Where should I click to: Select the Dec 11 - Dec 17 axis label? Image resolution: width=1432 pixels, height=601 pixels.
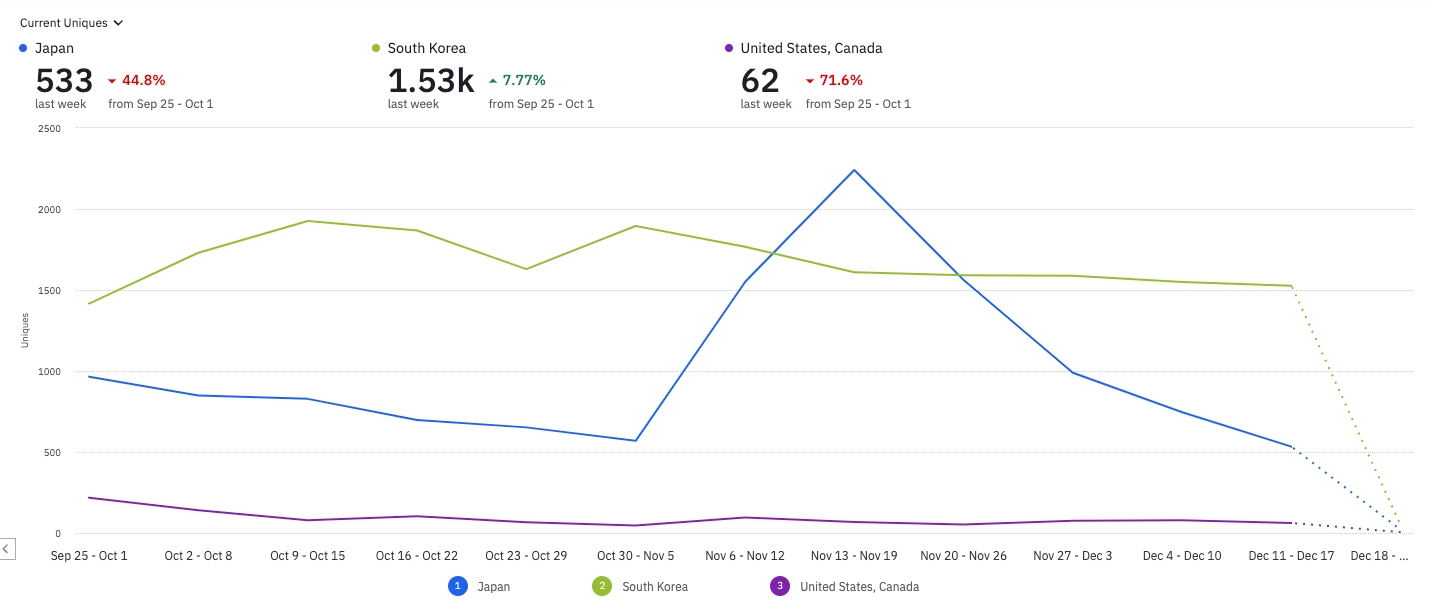tap(1292, 556)
